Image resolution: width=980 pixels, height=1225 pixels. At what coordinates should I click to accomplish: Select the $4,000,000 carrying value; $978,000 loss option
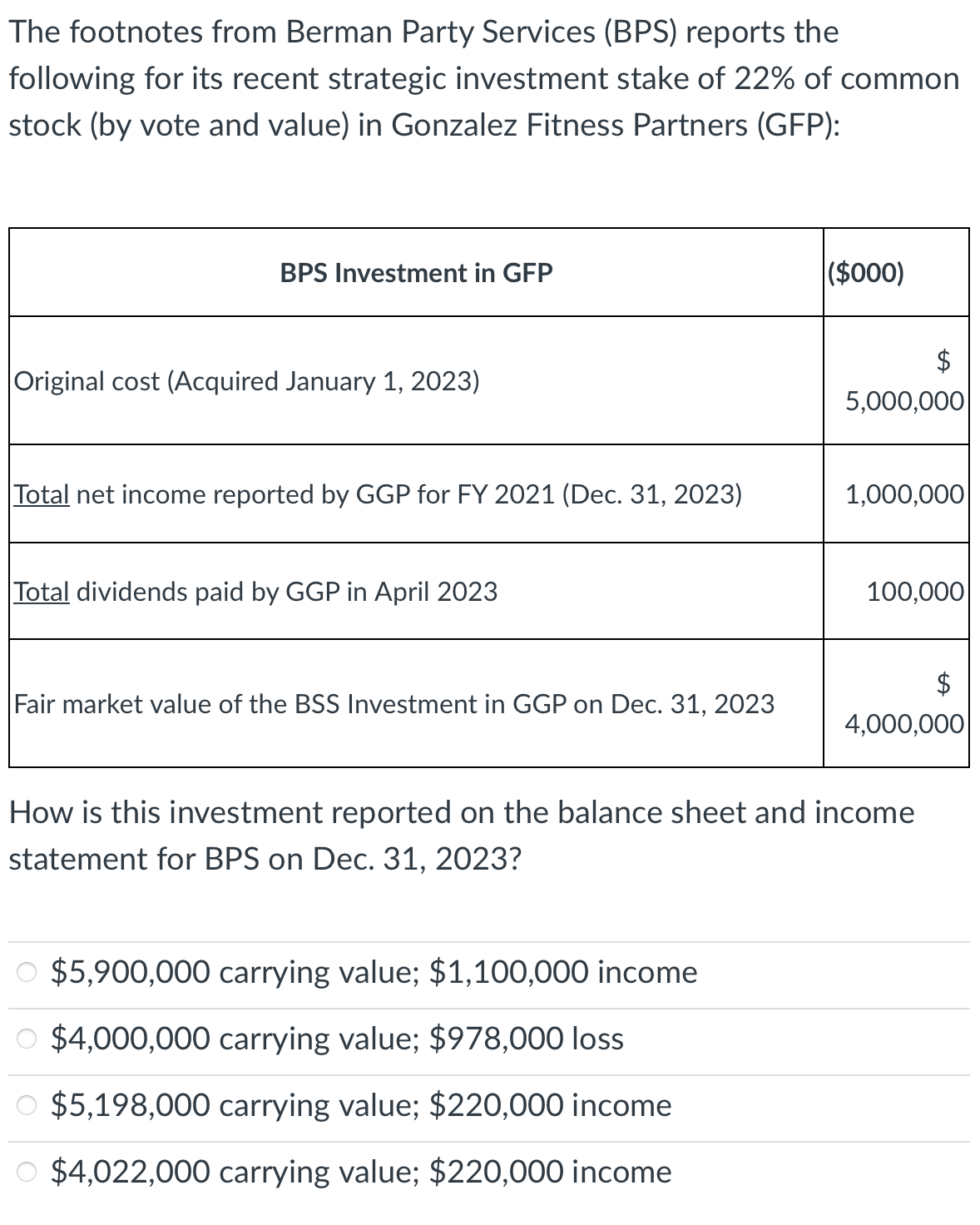pos(25,1039)
